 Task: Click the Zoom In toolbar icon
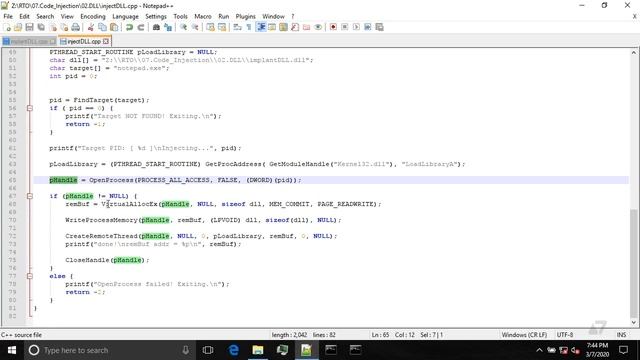point(183,27)
